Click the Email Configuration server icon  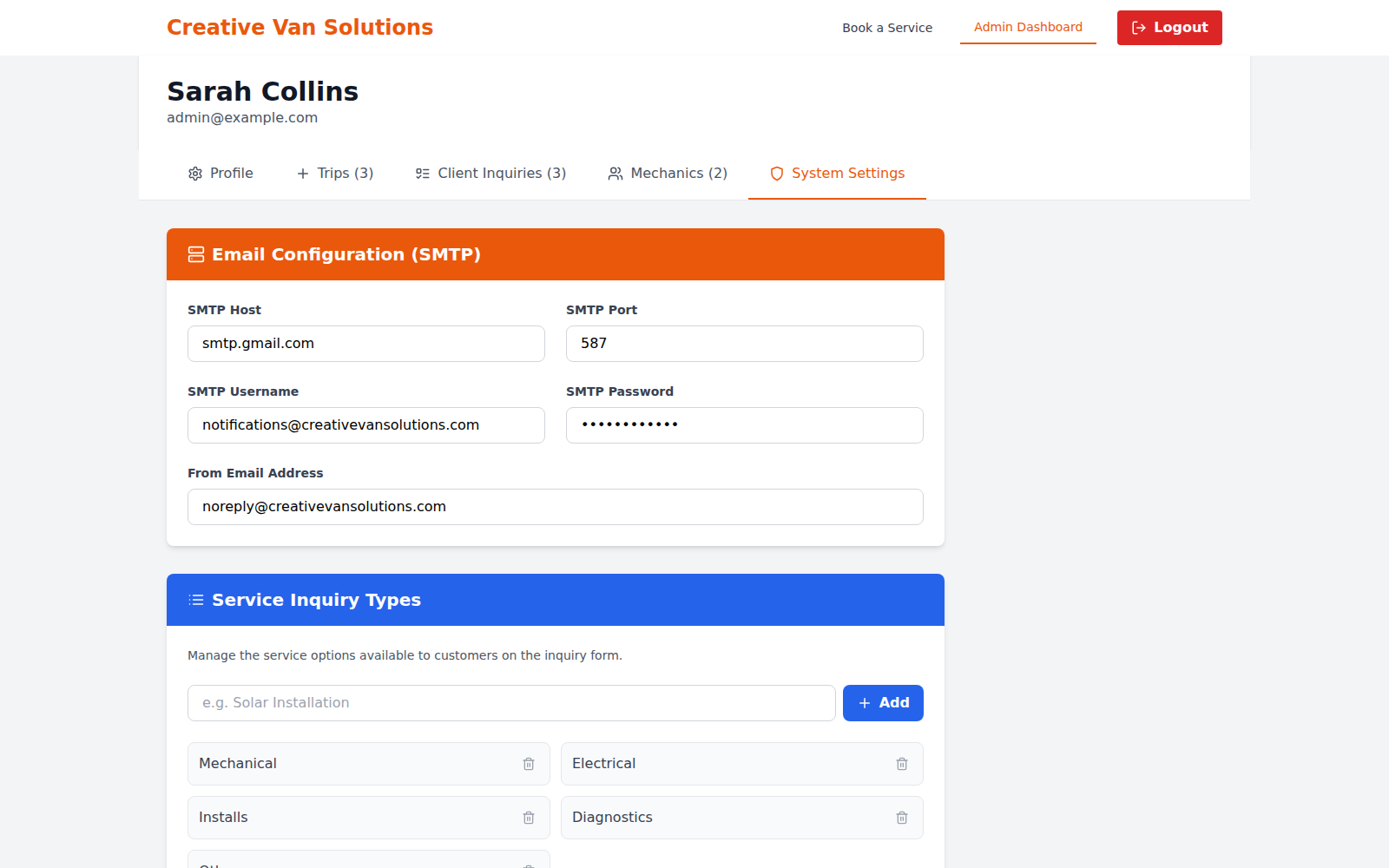196,254
